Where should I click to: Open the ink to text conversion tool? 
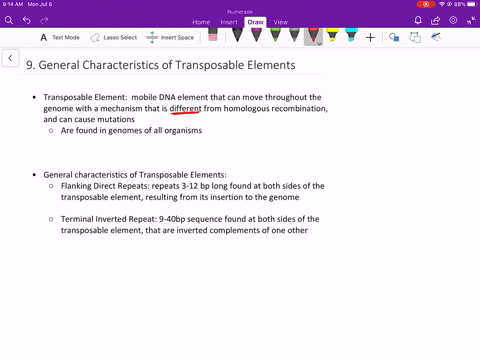point(415,37)
